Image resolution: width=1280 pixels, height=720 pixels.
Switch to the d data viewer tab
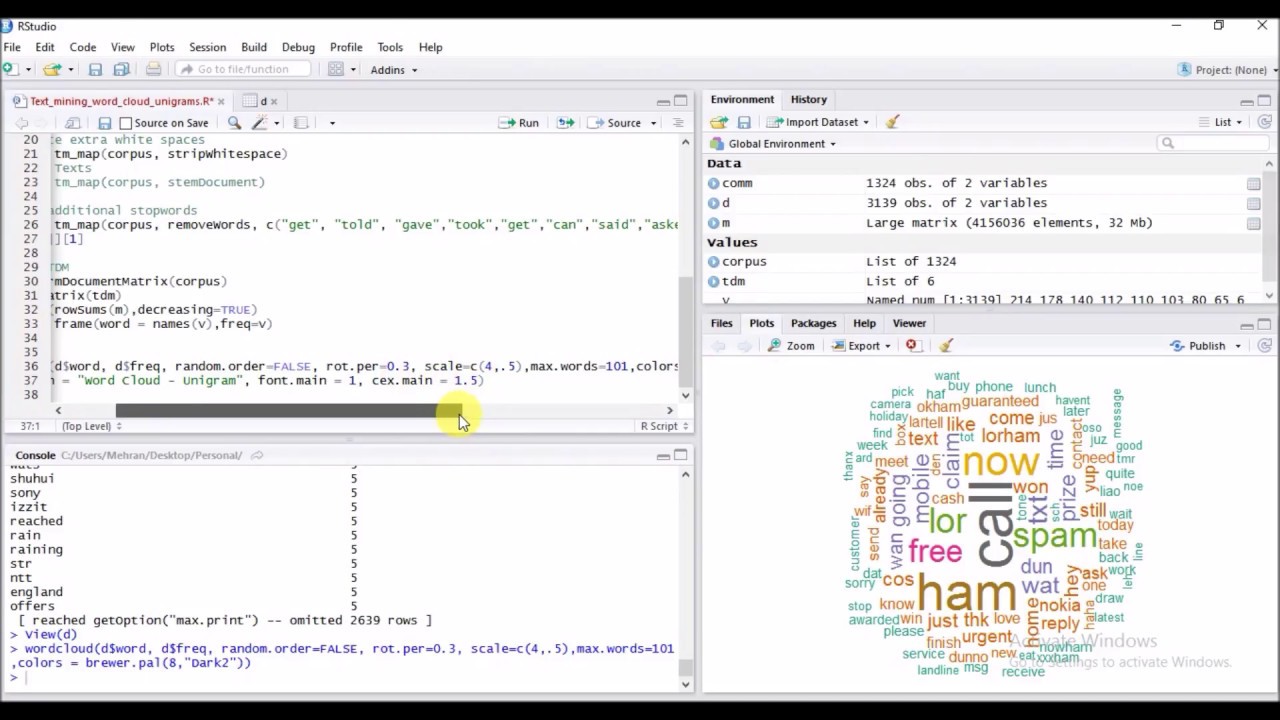(263, 101)
